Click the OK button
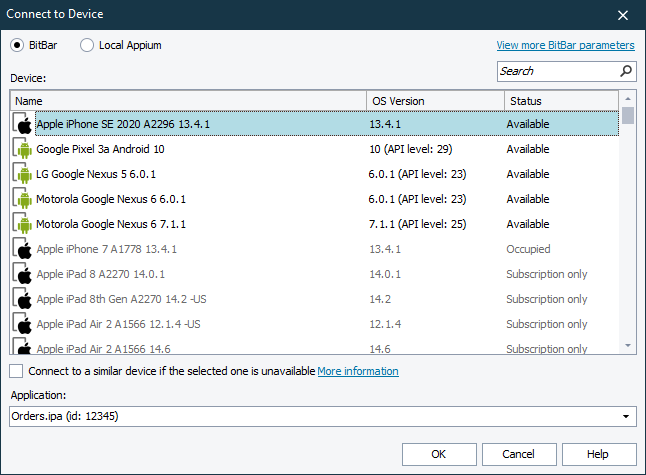This screenshot has height=475, width=646. (x=439, y=454)
